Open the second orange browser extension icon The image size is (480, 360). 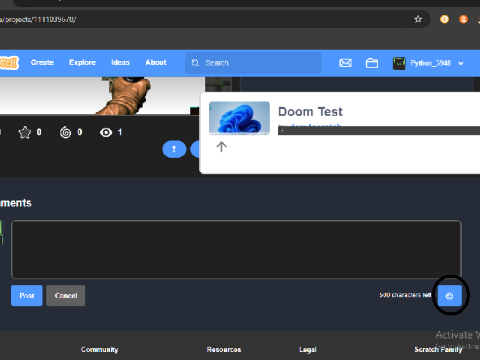pyautogui.click(x=463, y=19)
